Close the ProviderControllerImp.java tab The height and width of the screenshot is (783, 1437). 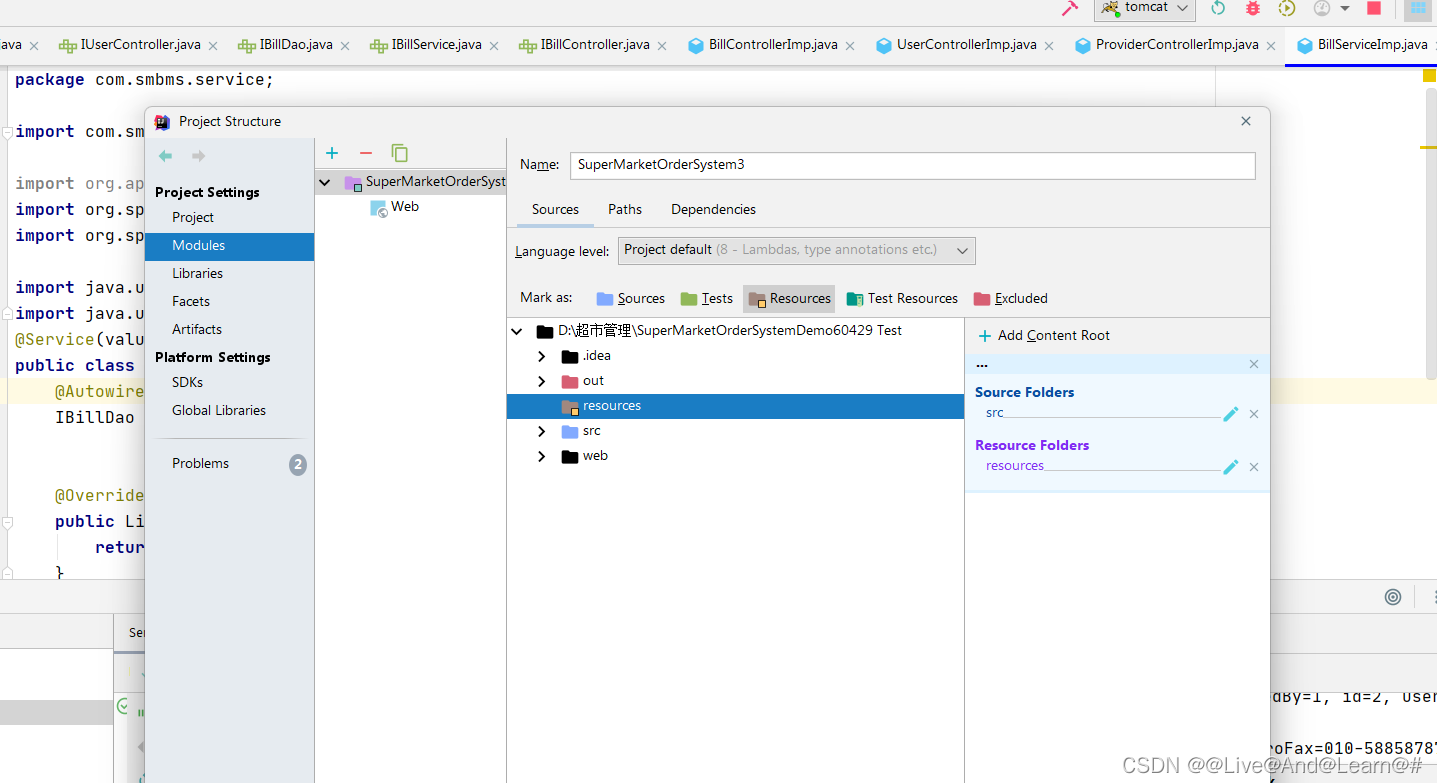point(1271,46)
